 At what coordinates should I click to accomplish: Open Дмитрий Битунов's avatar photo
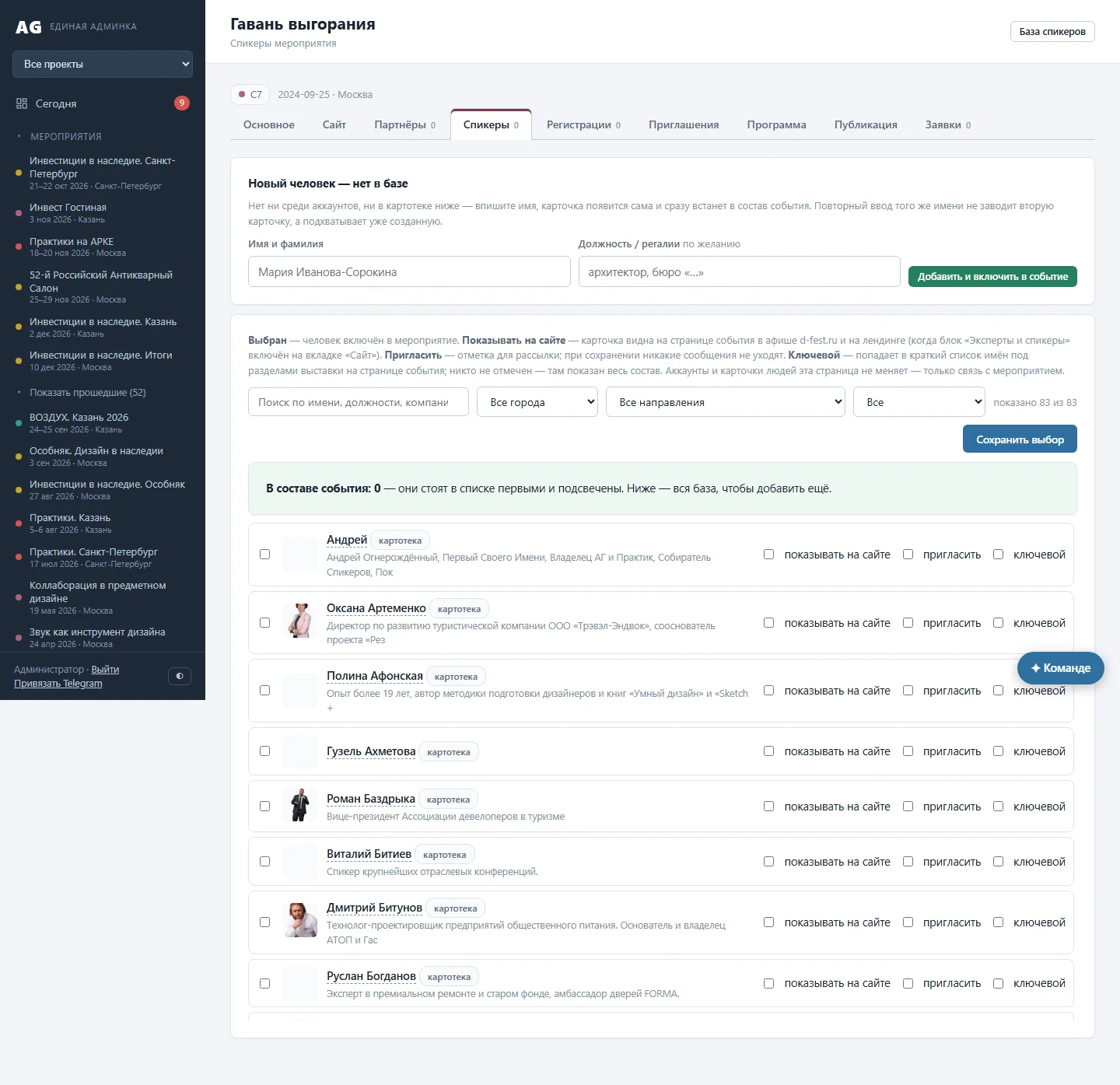pos(300,922)
